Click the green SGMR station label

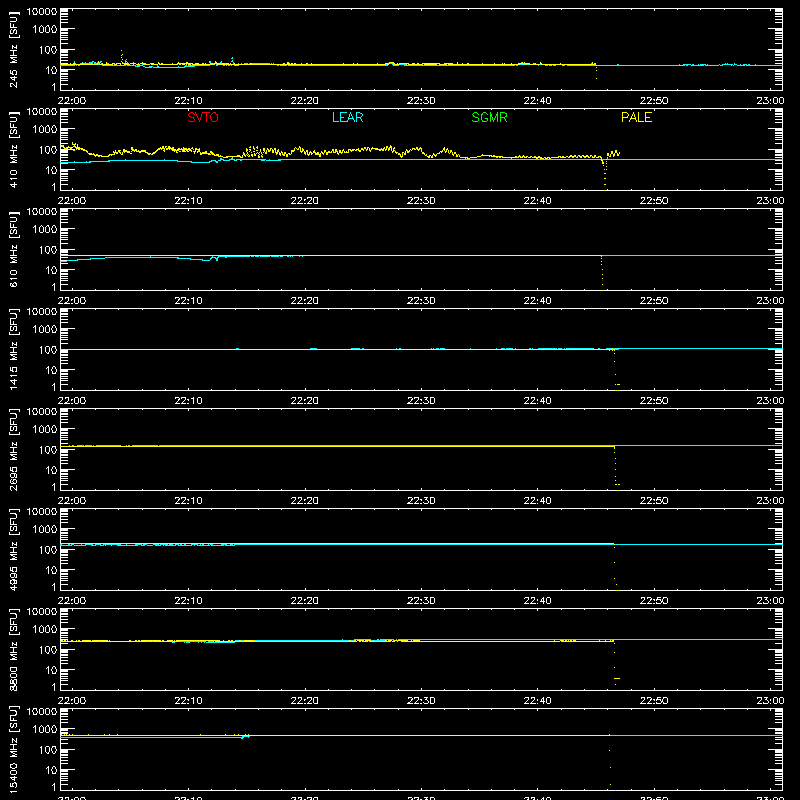[489, 117]
